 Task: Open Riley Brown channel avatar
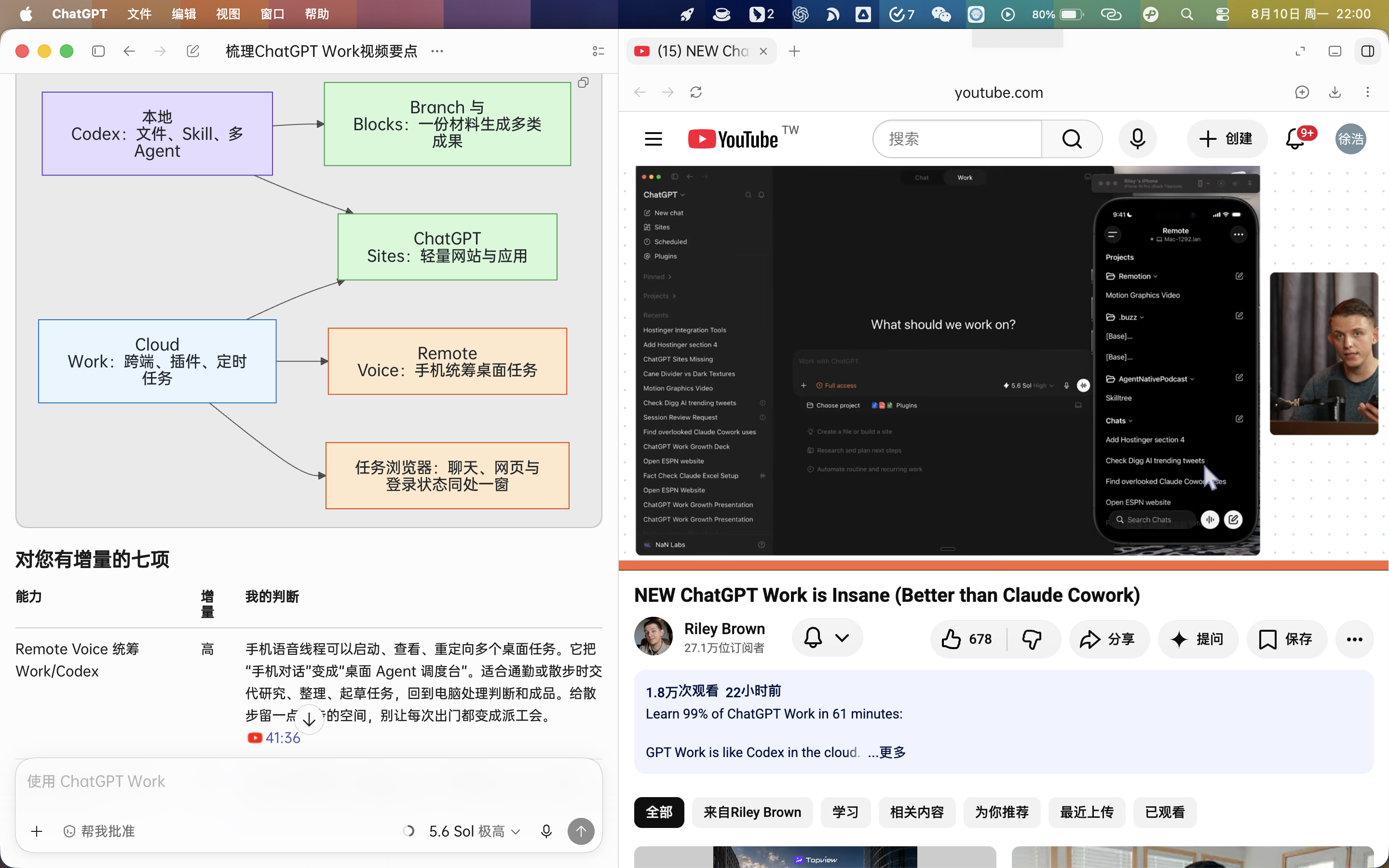(653, 636)
